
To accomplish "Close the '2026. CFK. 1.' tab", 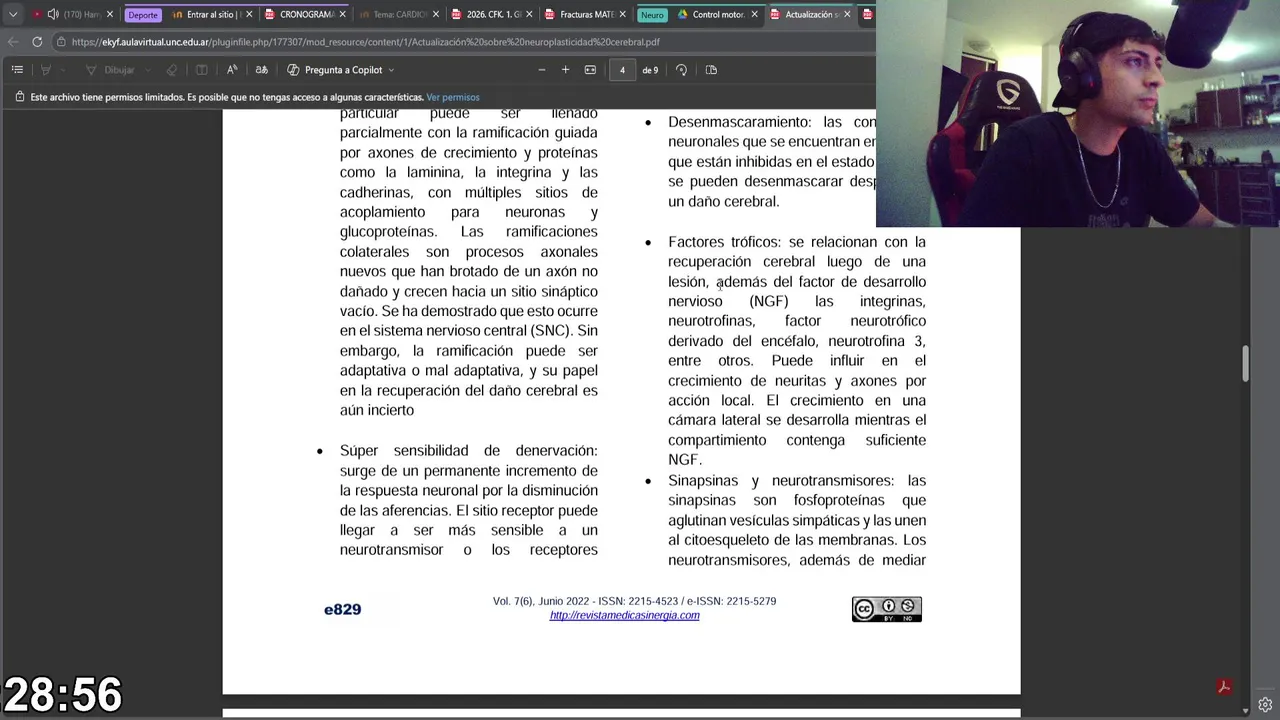I will click(529, 14).
